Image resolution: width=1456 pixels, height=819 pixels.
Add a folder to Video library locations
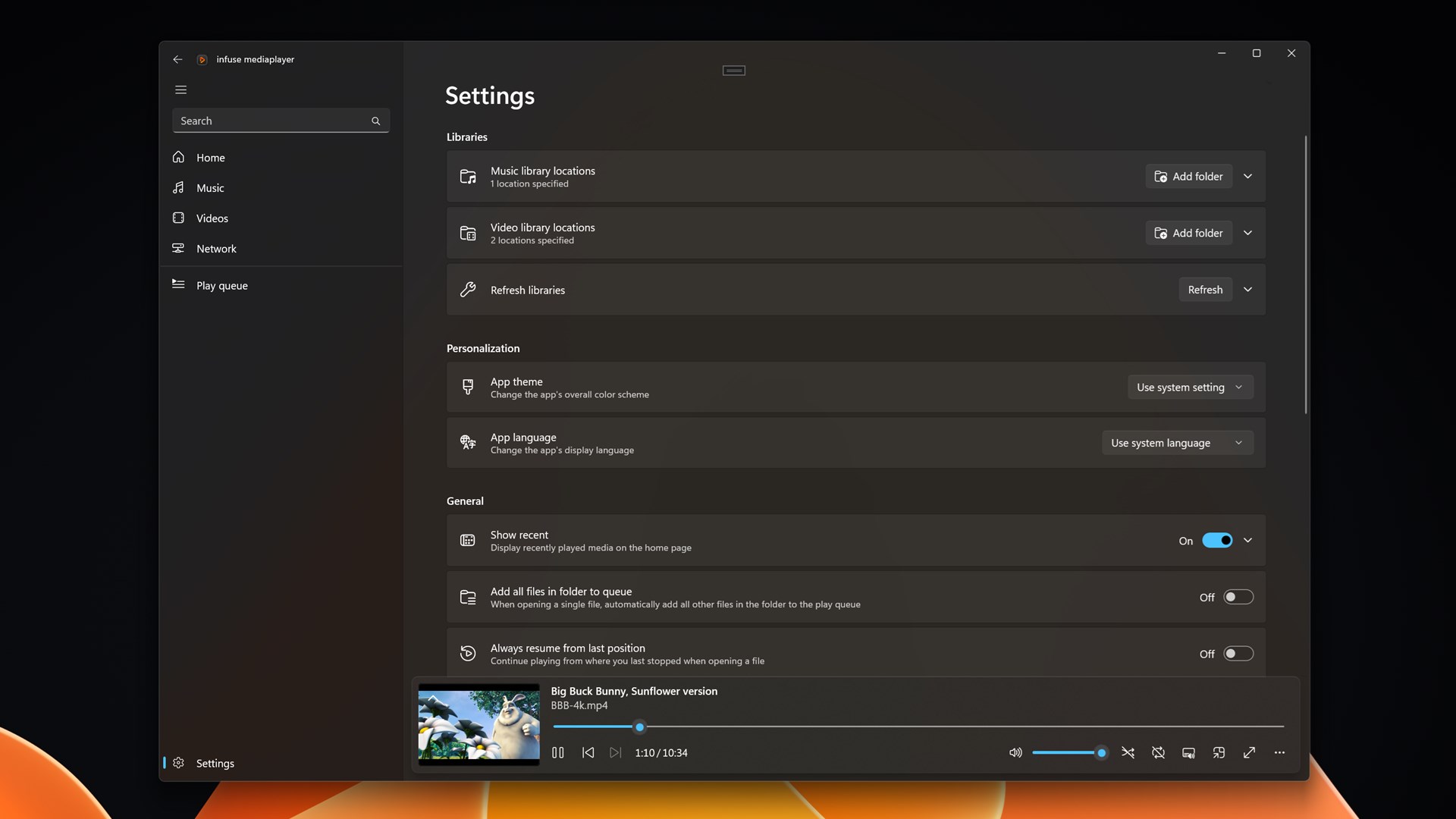click(x=1188, y=233)
